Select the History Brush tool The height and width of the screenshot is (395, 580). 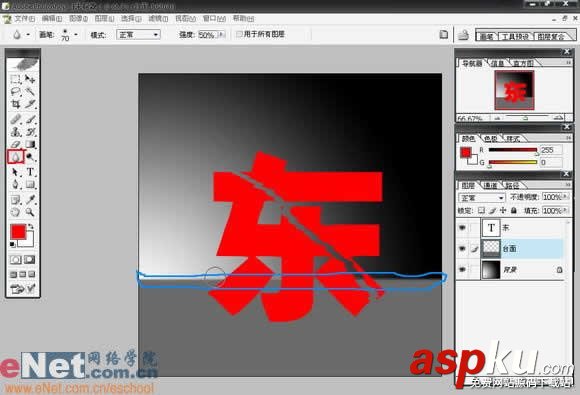[30, 132]
